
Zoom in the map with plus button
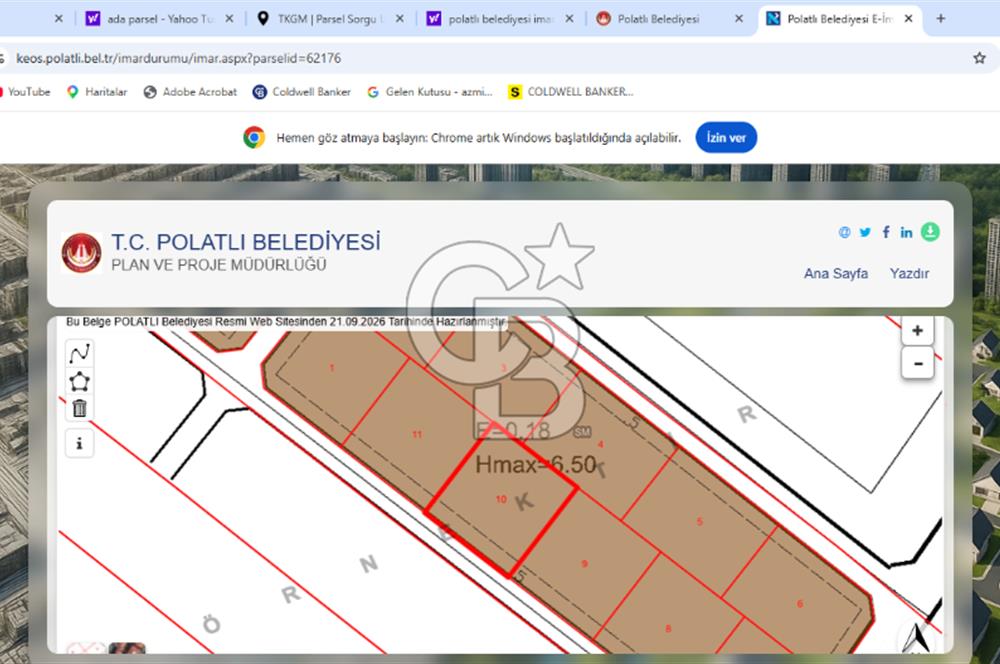(x=917, y=330)
